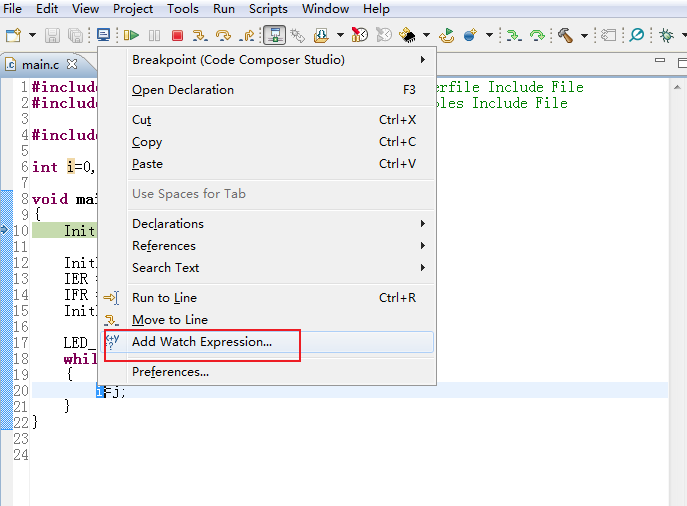Click the instruction pointer arrow at line 10
Image resolution: width=687 pixels, height=506 pixels.
pos(4,230)
